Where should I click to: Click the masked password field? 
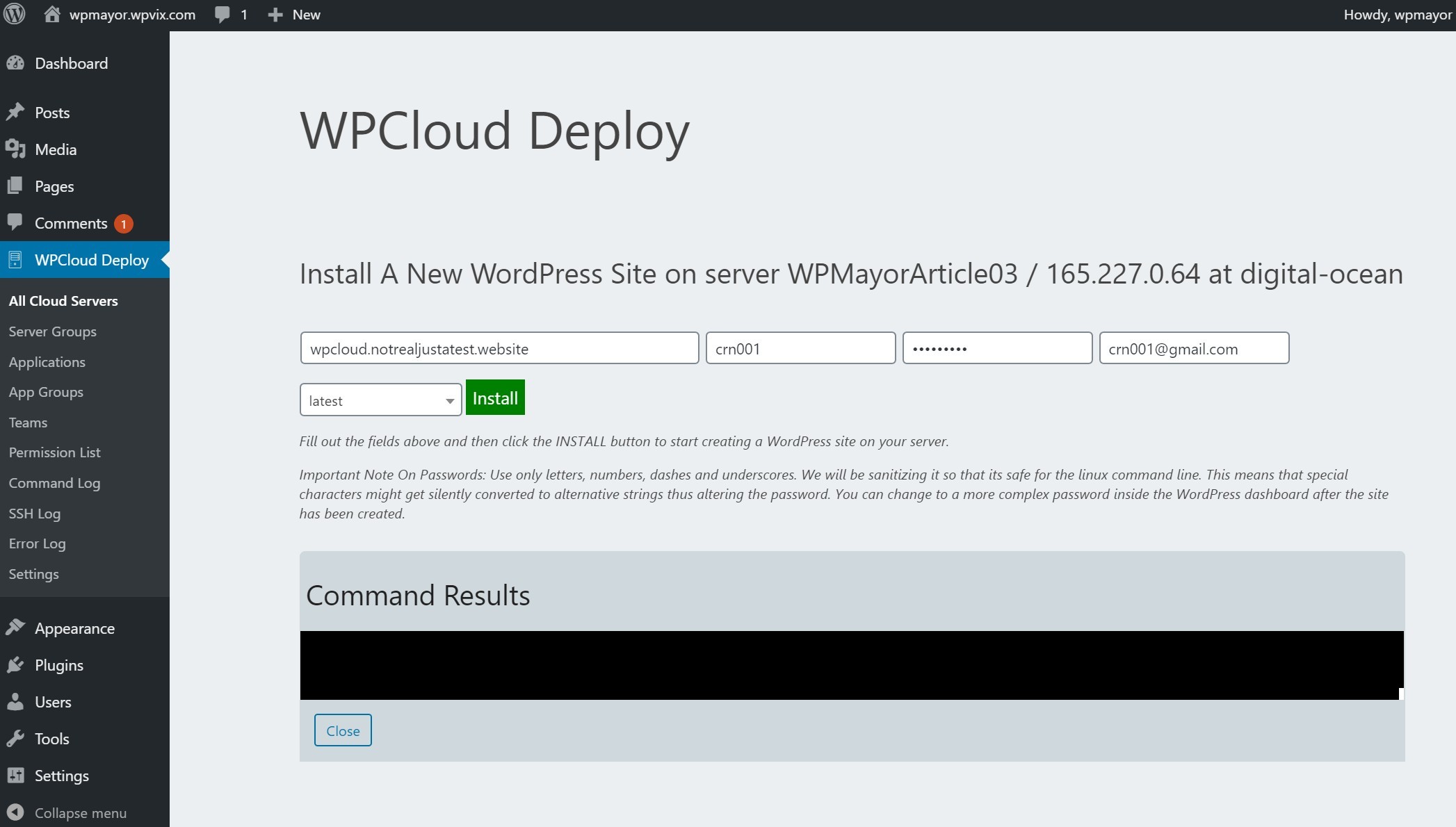coord(997,348)
